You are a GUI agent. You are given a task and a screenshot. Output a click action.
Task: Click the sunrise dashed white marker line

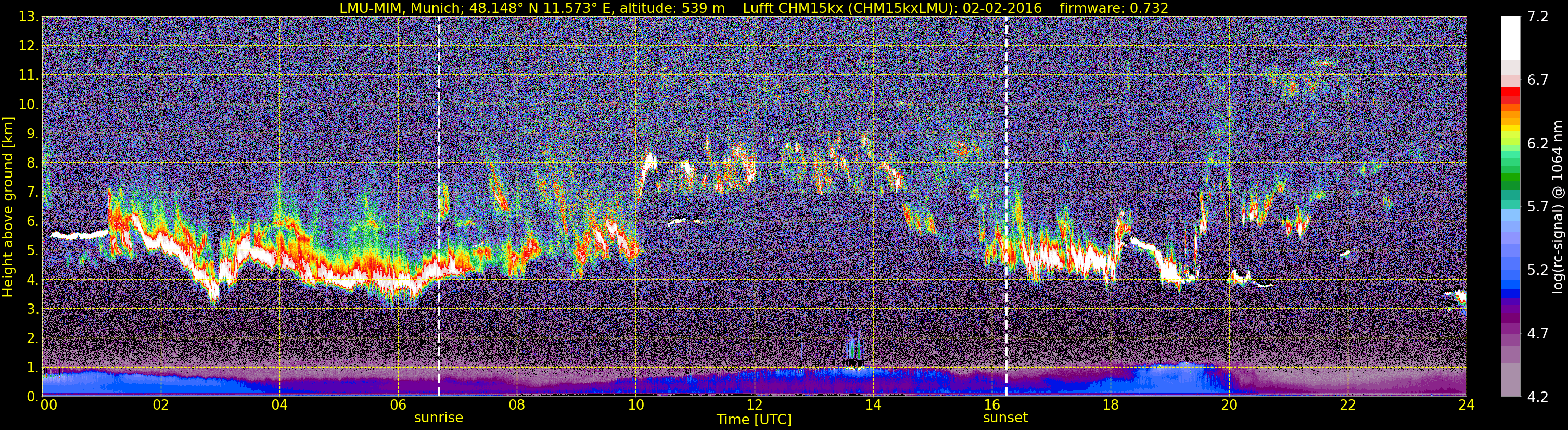pos(439,207)
